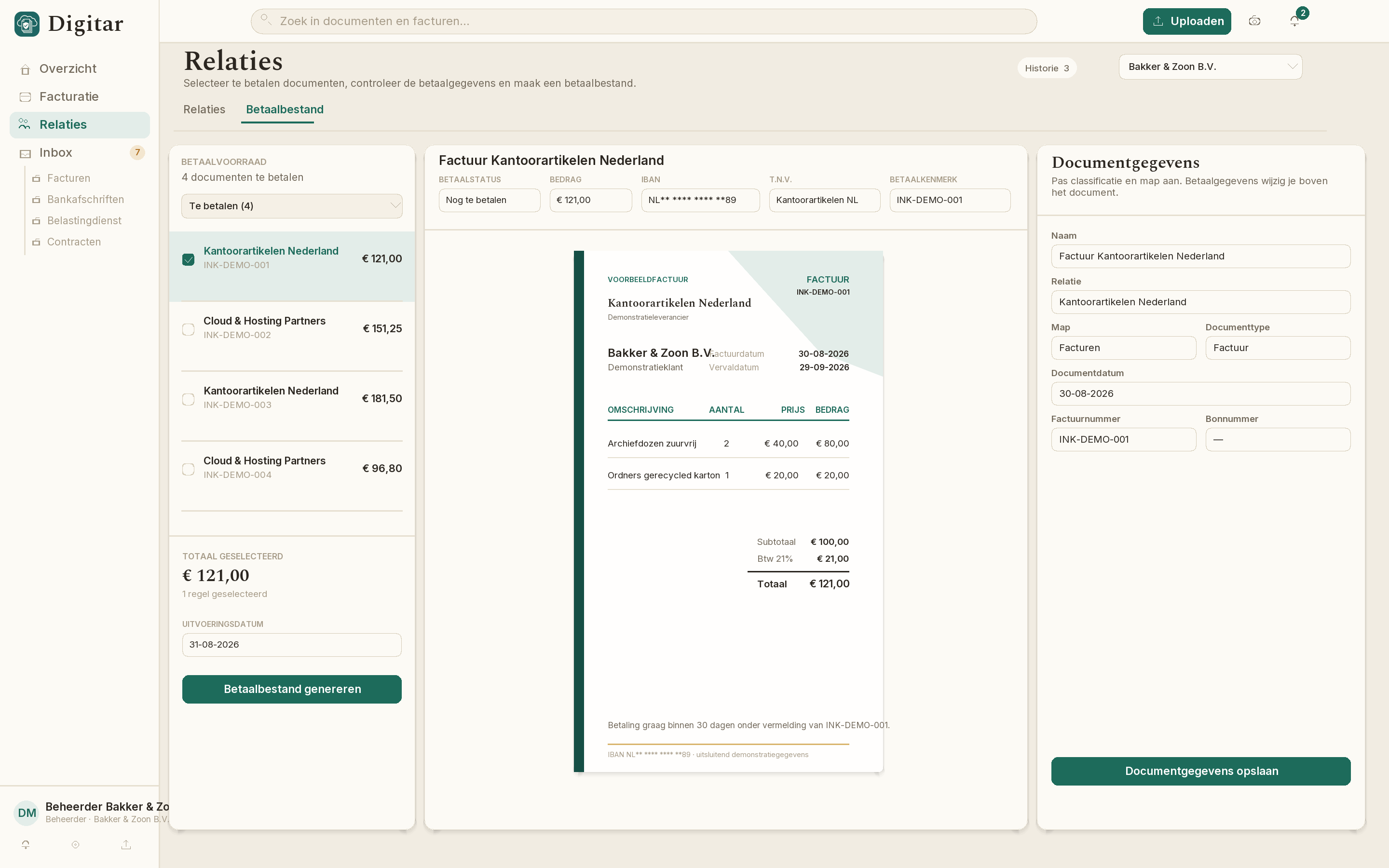Click the DM user avatar

[x=27, y=813]
